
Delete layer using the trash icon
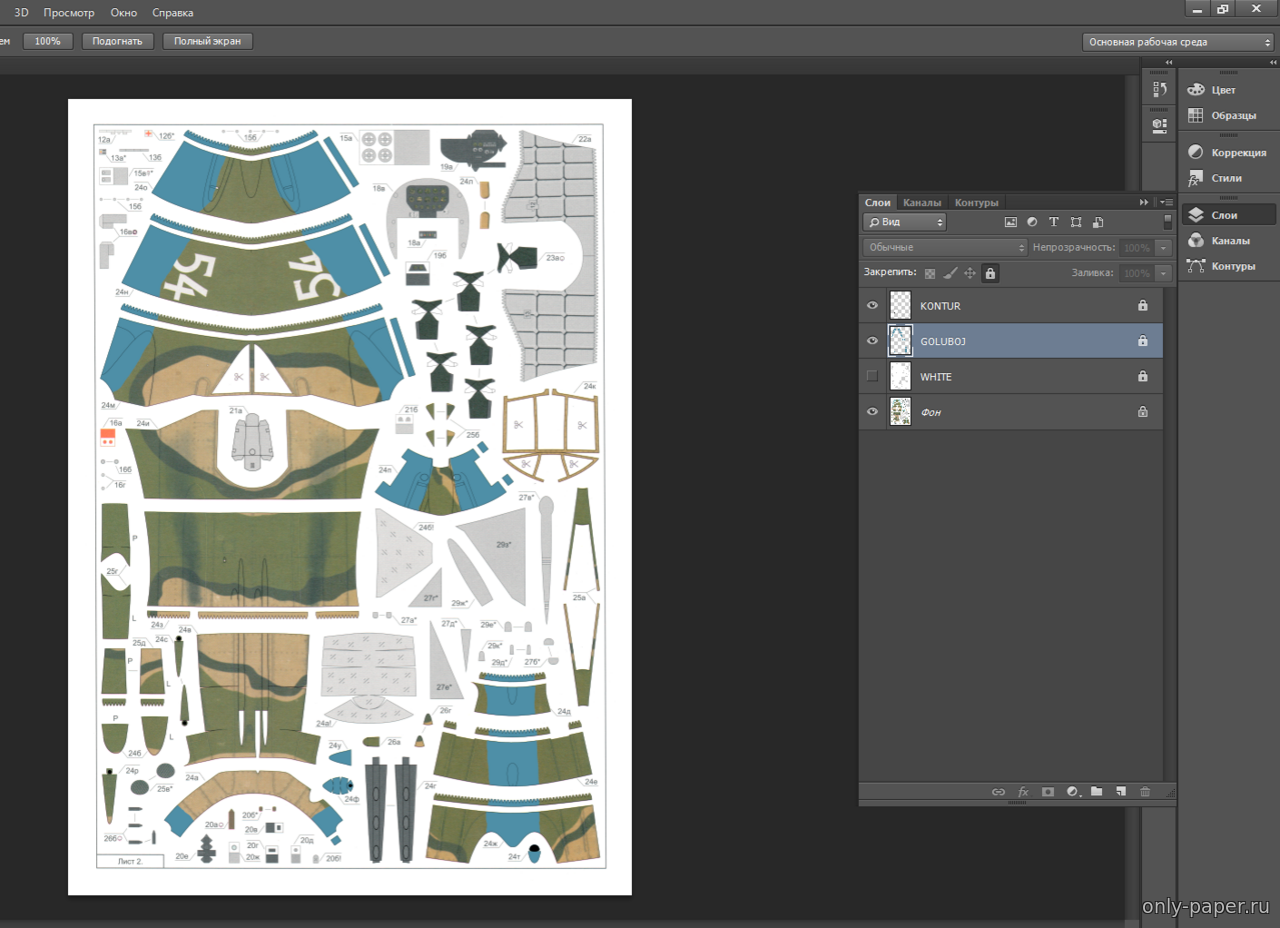(x=1145, y=791)
